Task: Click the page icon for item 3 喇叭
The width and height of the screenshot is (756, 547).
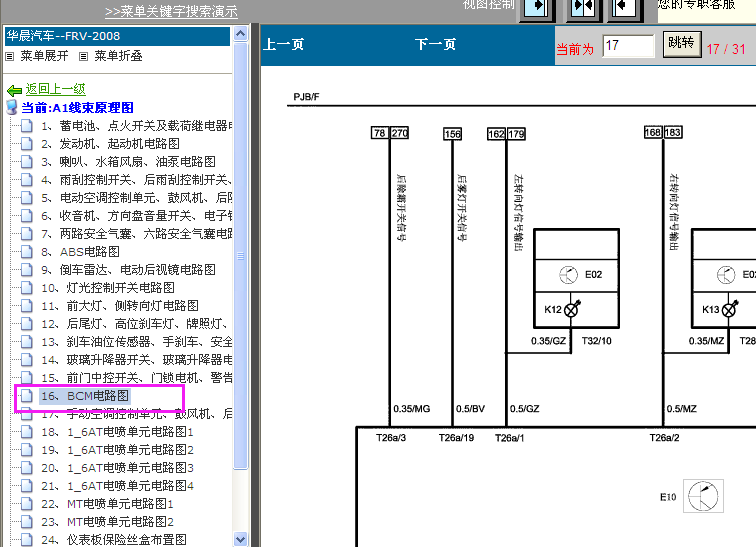Action: (27, 162)
